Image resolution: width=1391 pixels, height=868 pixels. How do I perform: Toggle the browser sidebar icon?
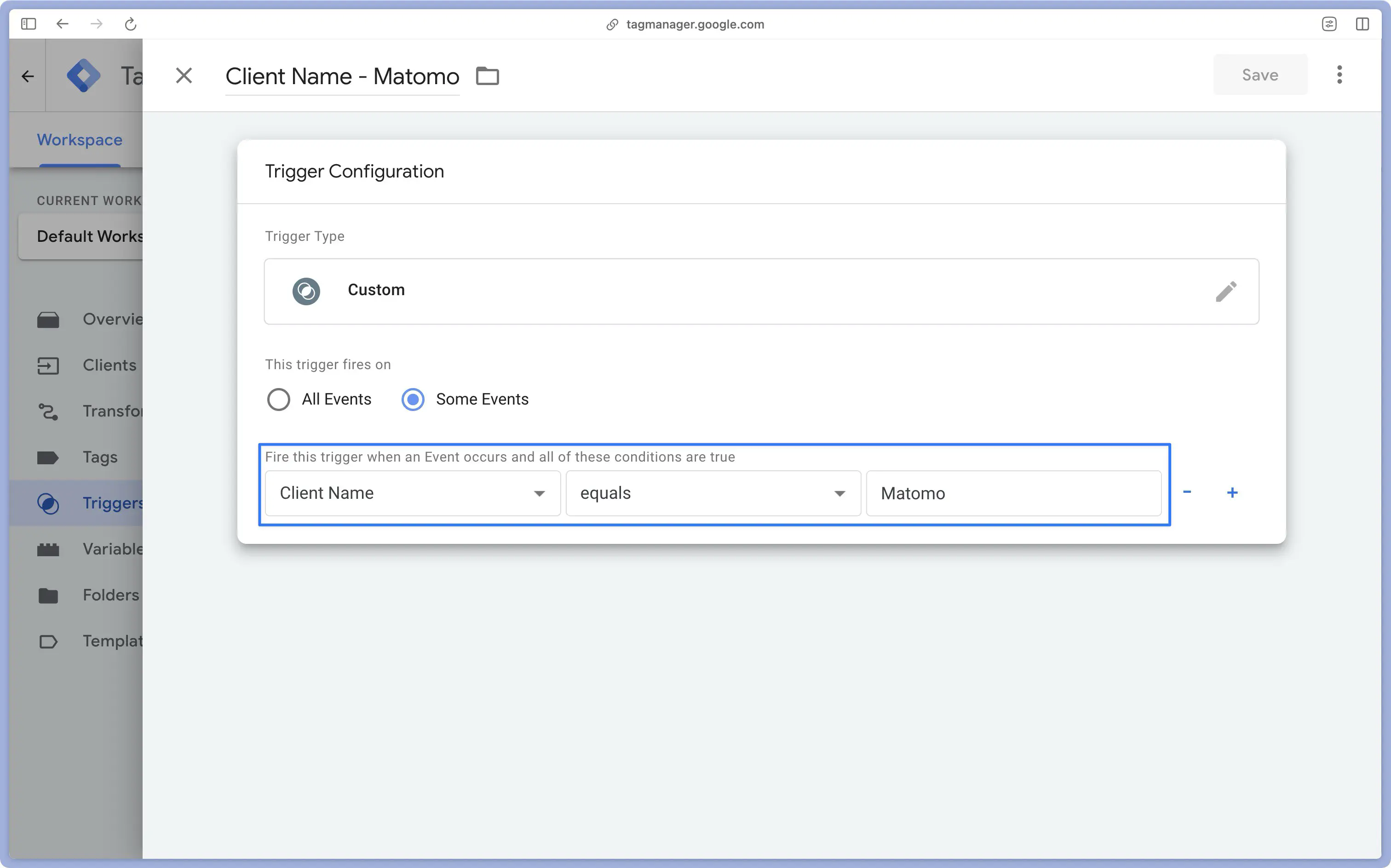tap(29, 24)
